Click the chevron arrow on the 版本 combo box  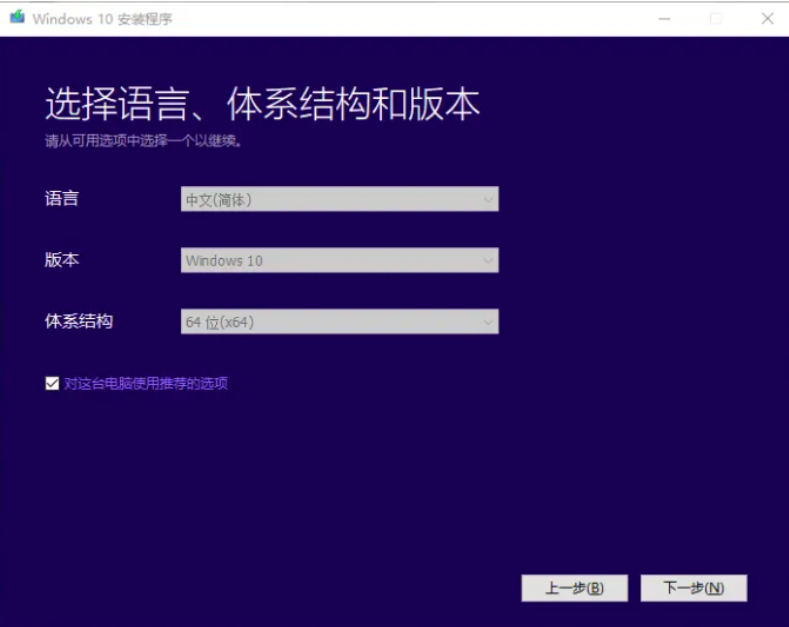[488, 261]
